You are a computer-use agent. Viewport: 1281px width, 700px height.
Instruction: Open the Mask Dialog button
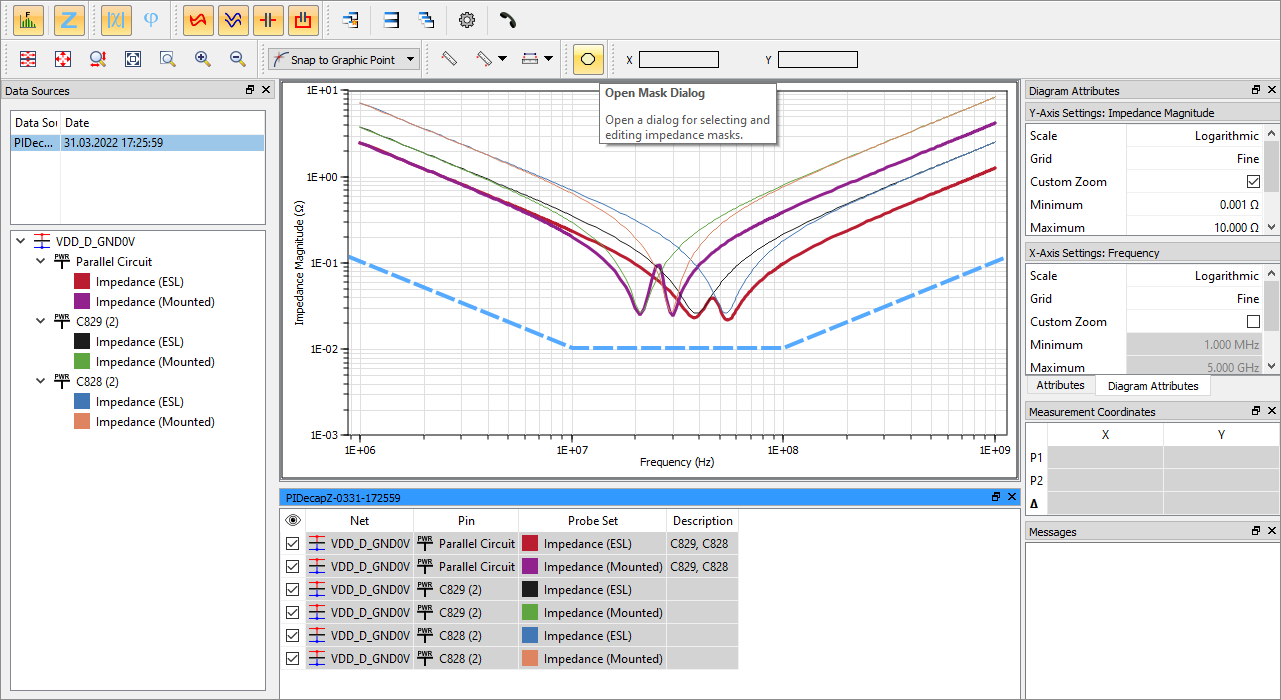click(588, 59)
